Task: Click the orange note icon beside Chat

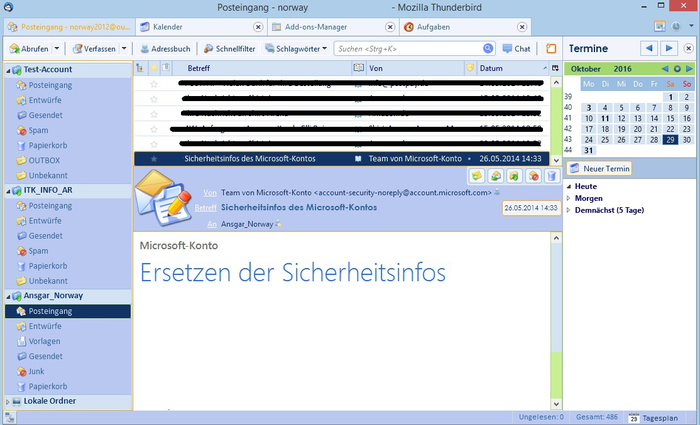Action: pyautogui.click(x=551, y=49)
